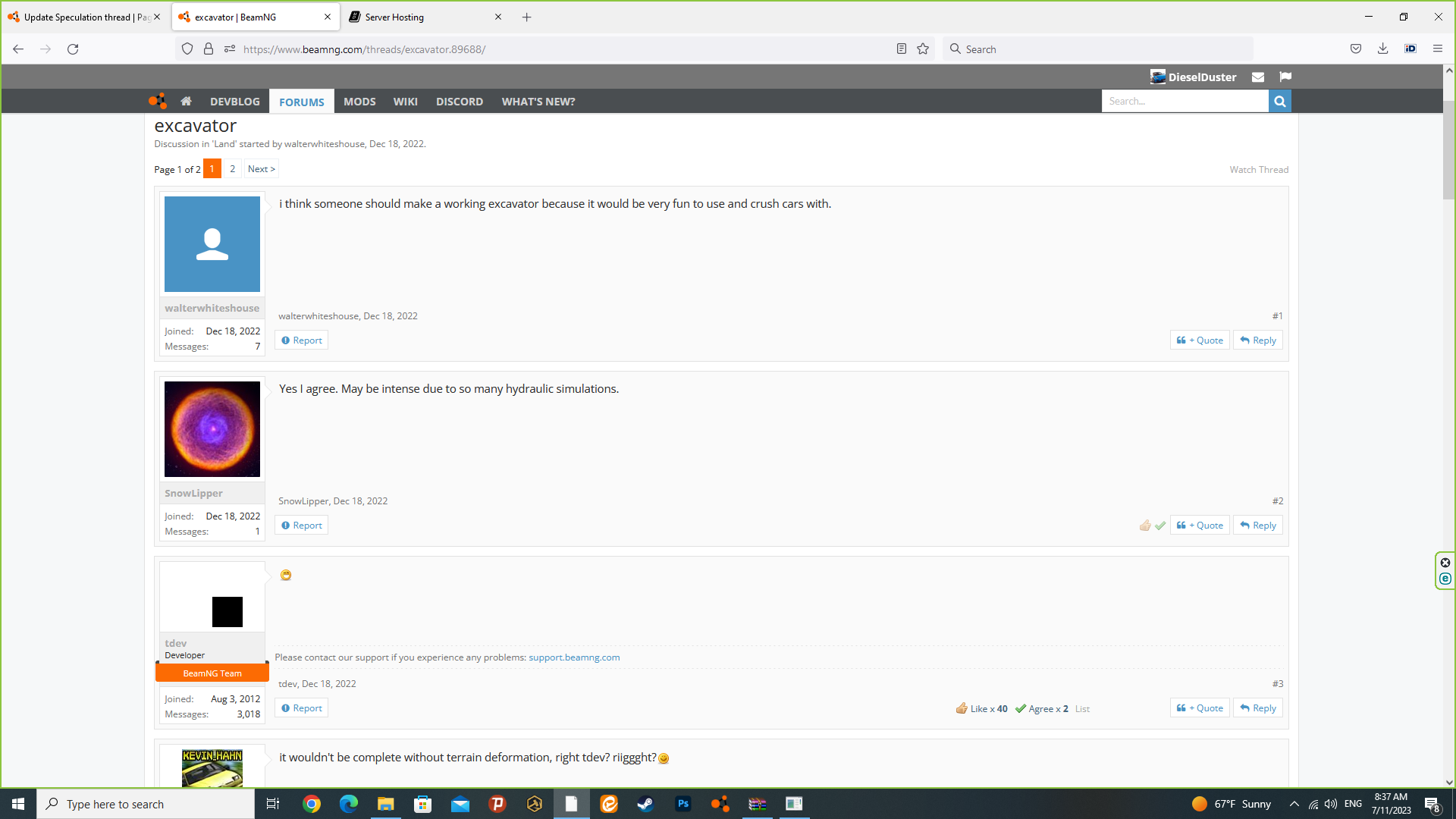Quote tdev's post #3

pyautogui.click(x=1200, y=708)
